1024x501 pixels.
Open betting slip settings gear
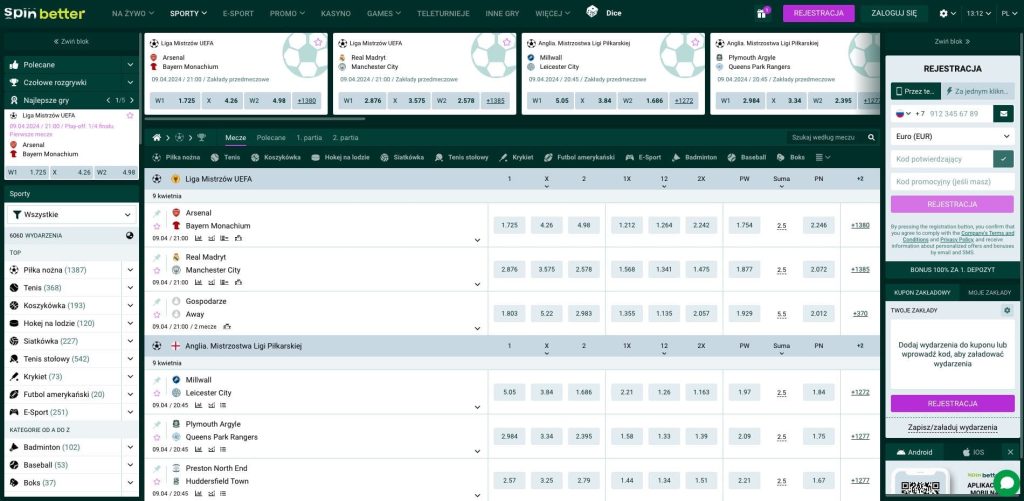[1006, 310]
